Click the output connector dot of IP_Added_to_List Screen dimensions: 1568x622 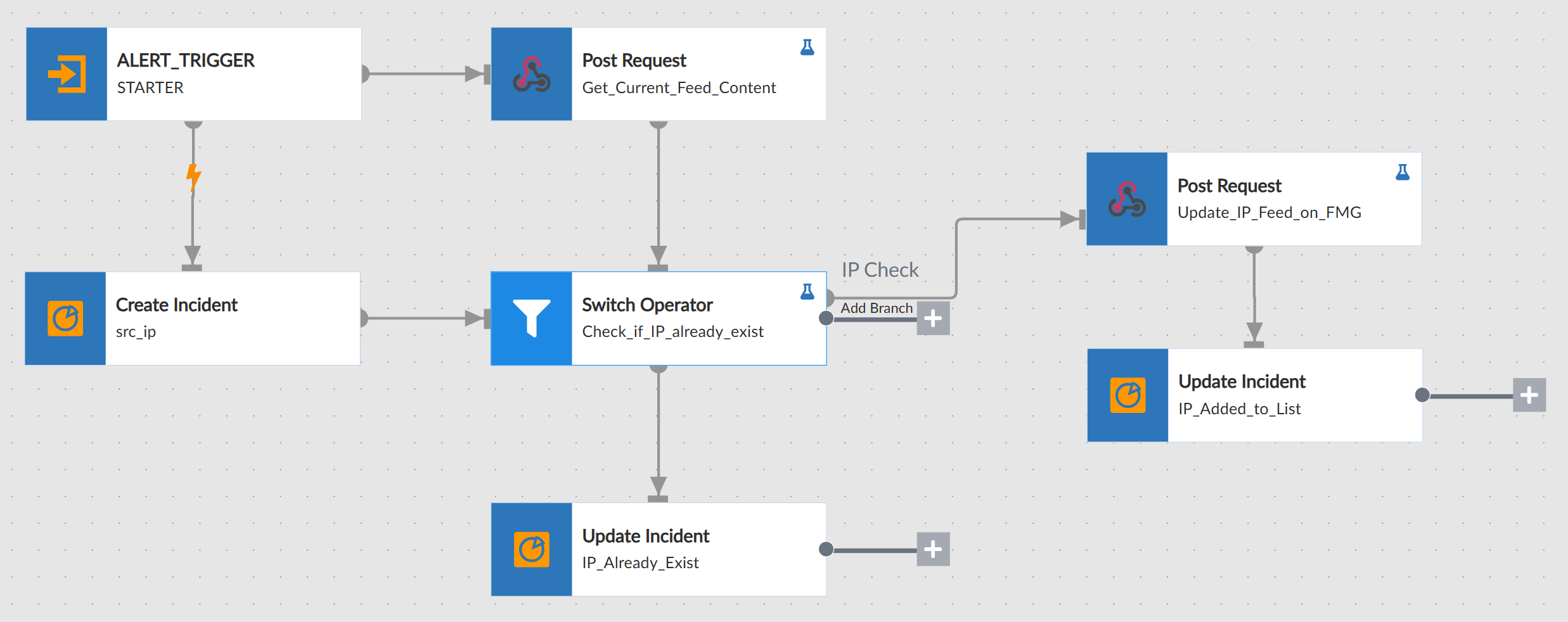(1422, 395)
